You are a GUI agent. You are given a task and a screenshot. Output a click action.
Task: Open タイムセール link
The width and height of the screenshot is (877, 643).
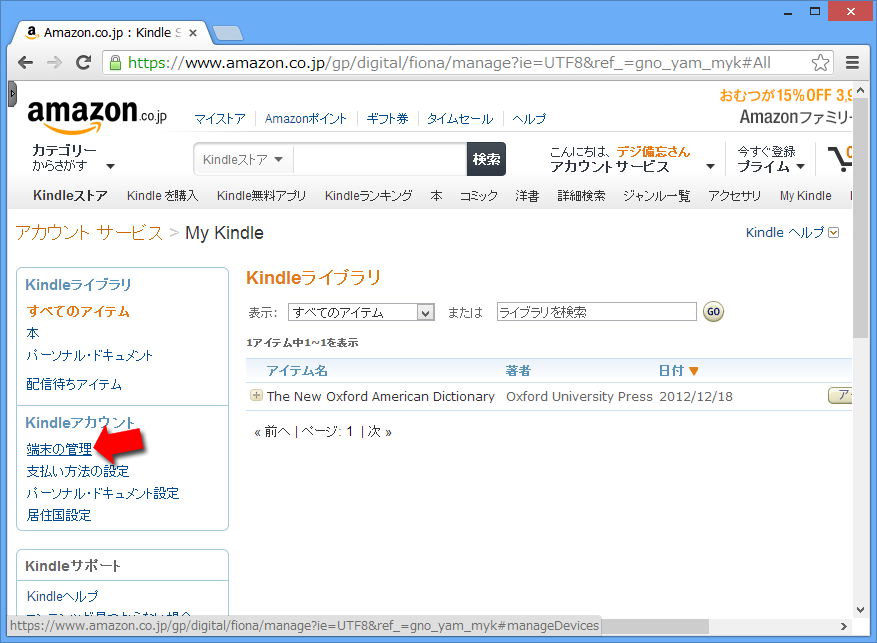(460, 119)
